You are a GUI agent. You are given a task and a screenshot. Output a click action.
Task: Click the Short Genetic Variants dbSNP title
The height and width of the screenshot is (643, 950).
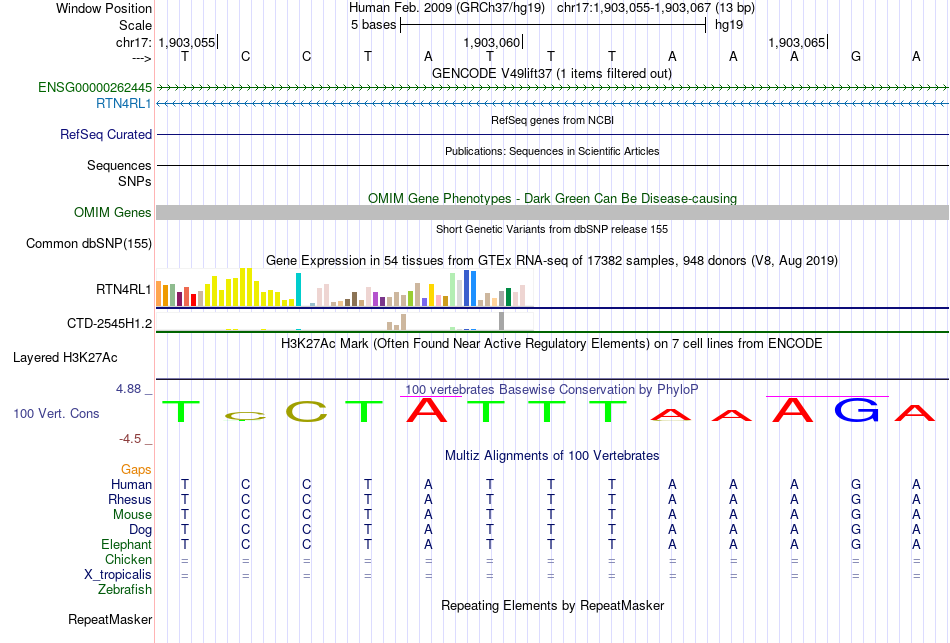pyautogui.click(x=552, y=229)
